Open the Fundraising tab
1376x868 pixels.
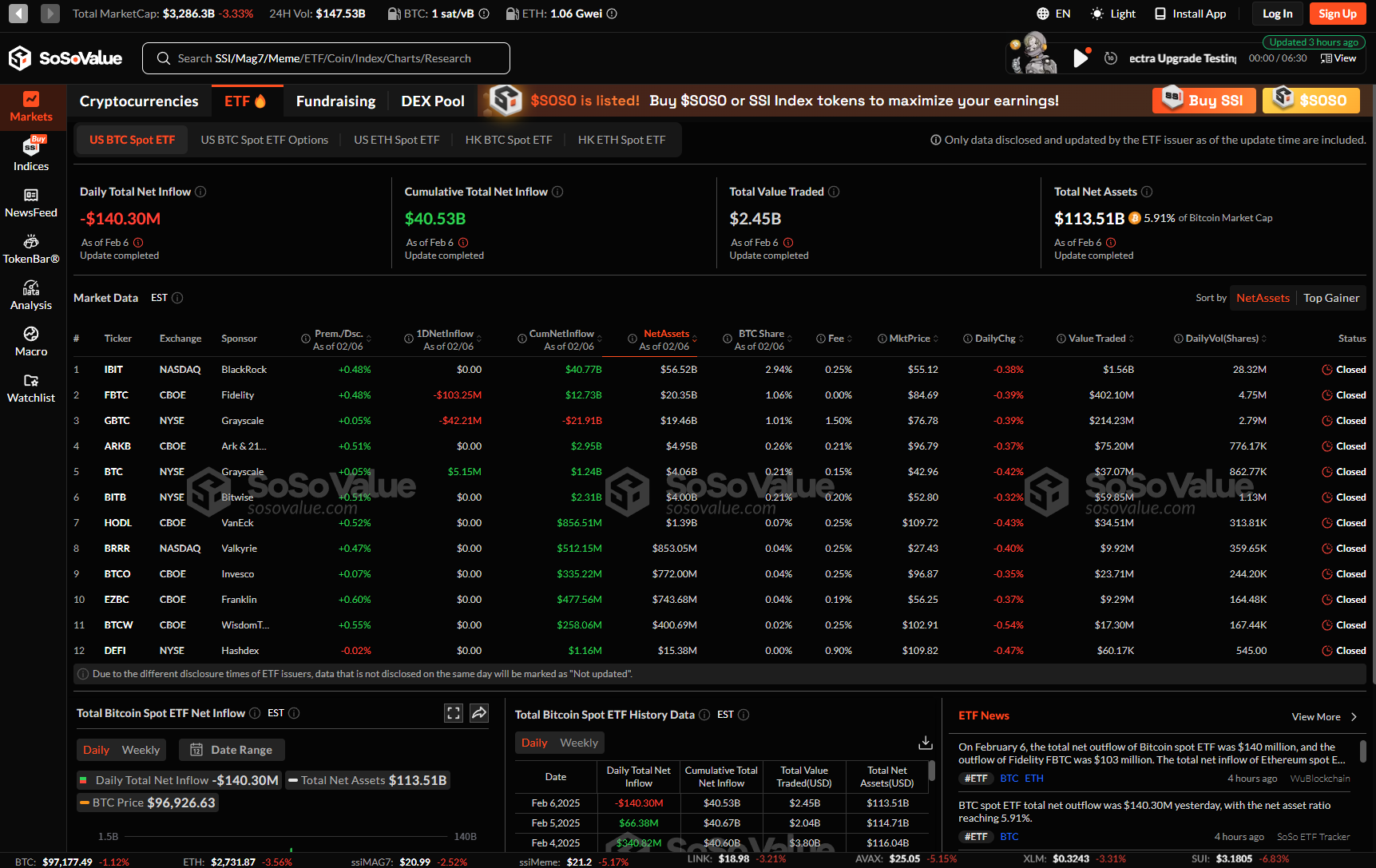tap(335, 101)
